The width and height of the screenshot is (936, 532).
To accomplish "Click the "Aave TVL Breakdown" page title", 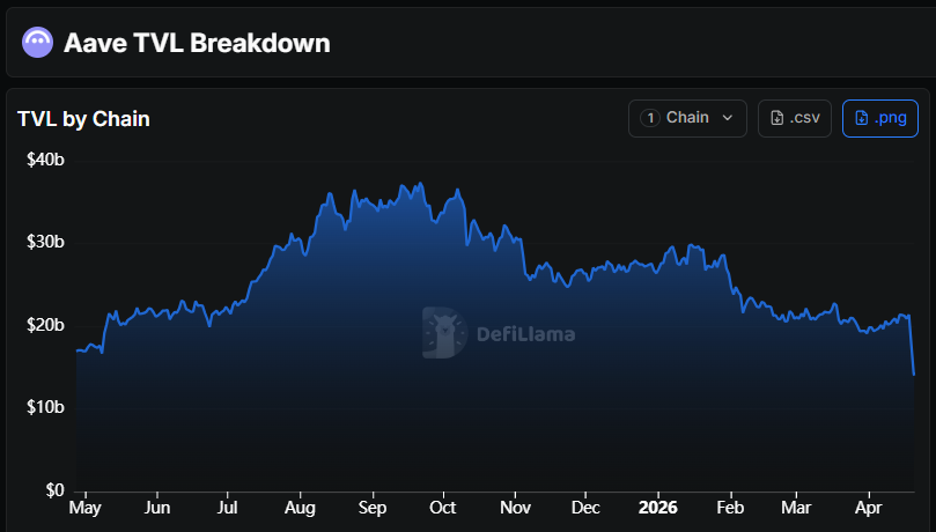I will (197, 43).
